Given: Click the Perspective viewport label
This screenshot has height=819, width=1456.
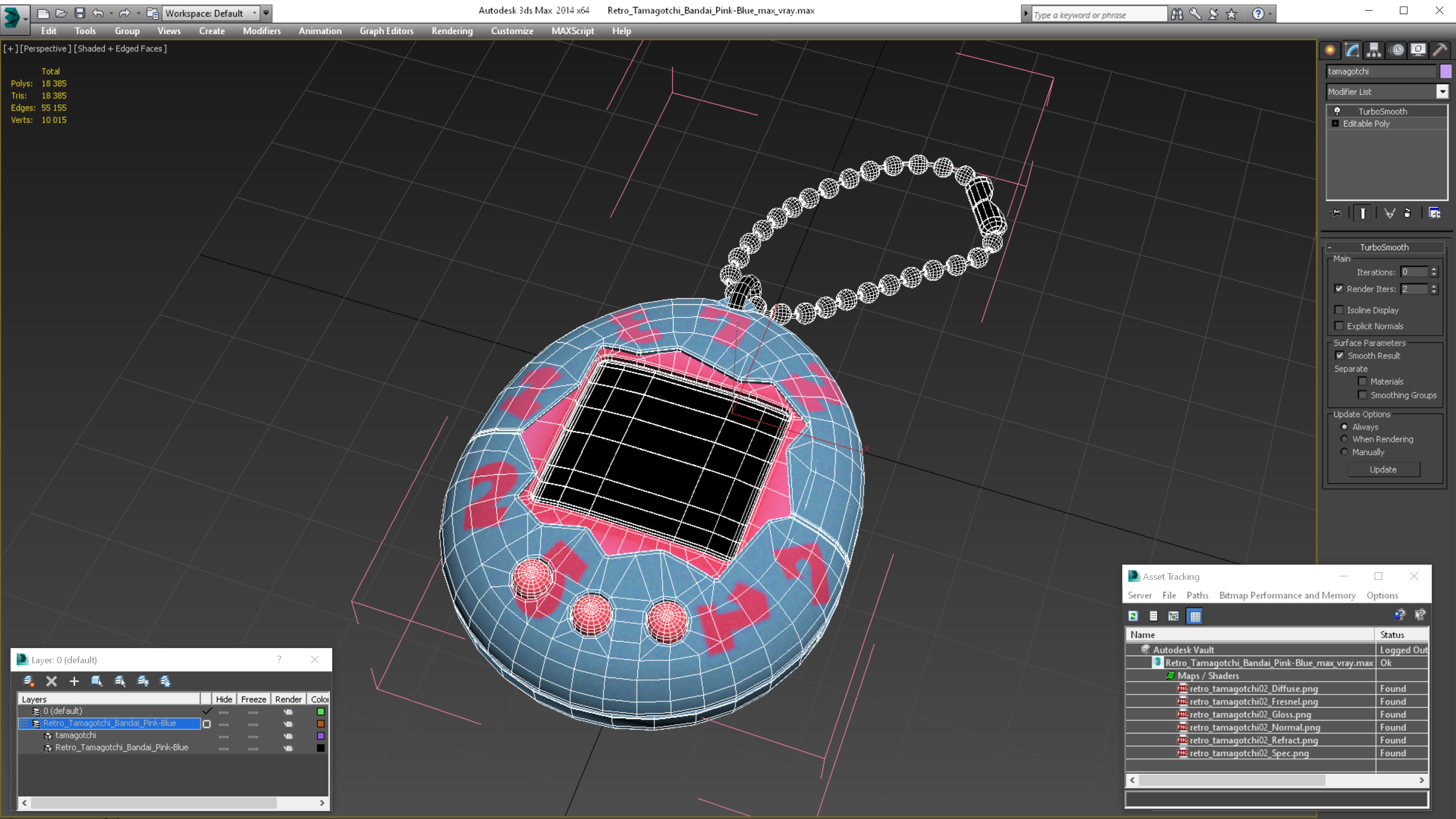Looking at the screenshot, I should point(46,49).
